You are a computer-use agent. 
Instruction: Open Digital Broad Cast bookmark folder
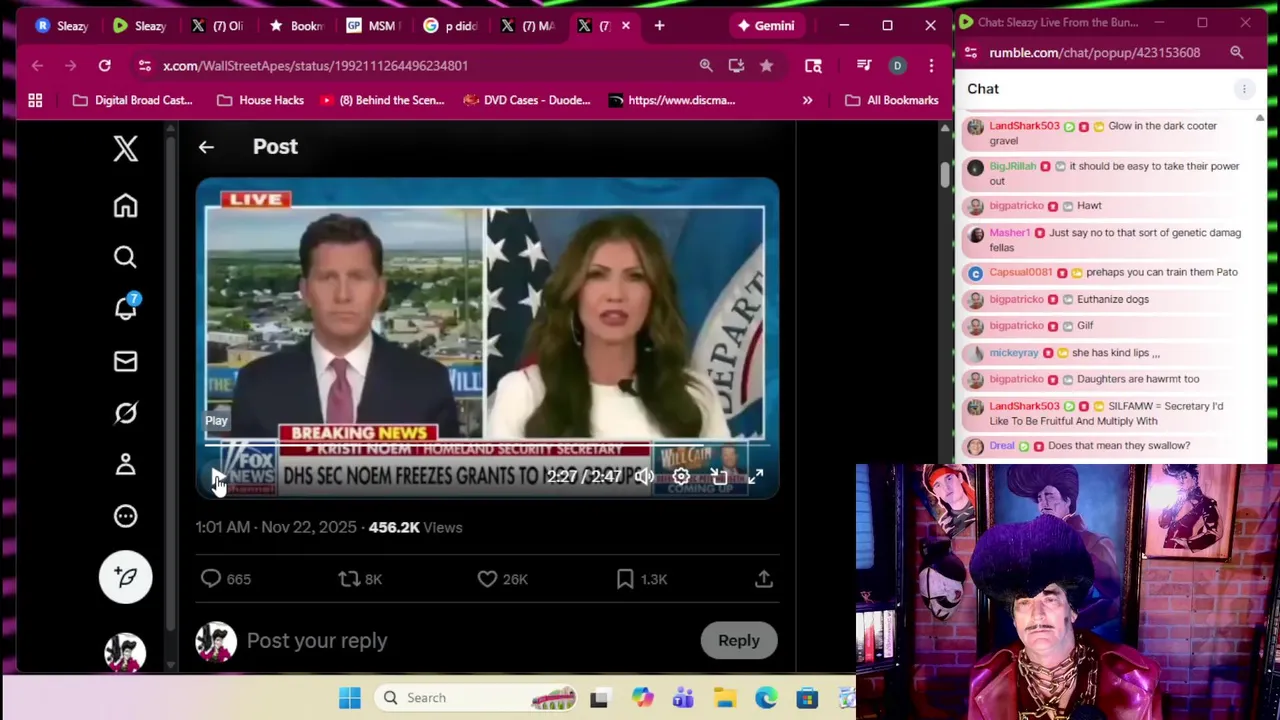pos(134,100)
